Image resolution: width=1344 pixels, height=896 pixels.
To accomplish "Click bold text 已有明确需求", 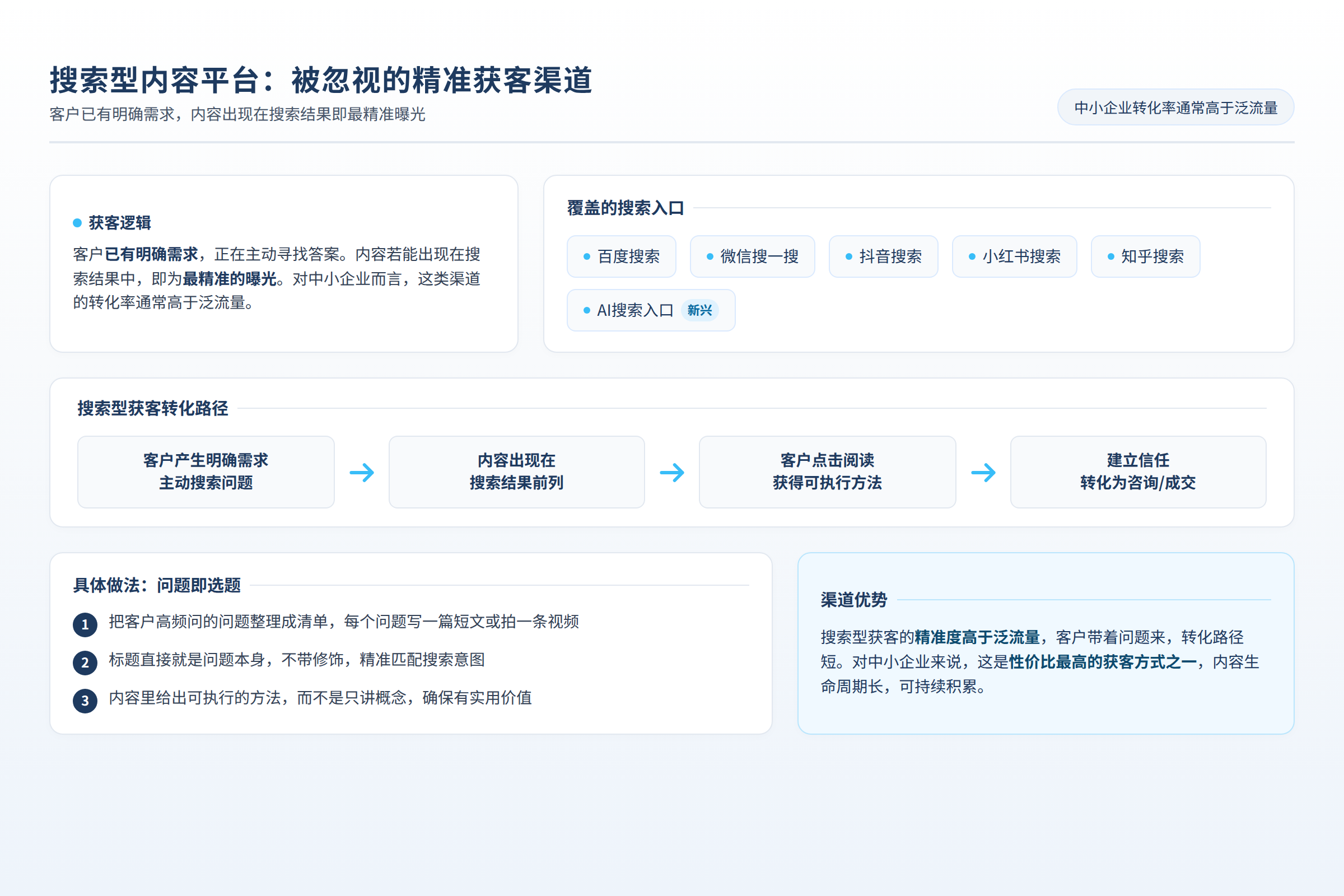I will [x=151, y=254].
